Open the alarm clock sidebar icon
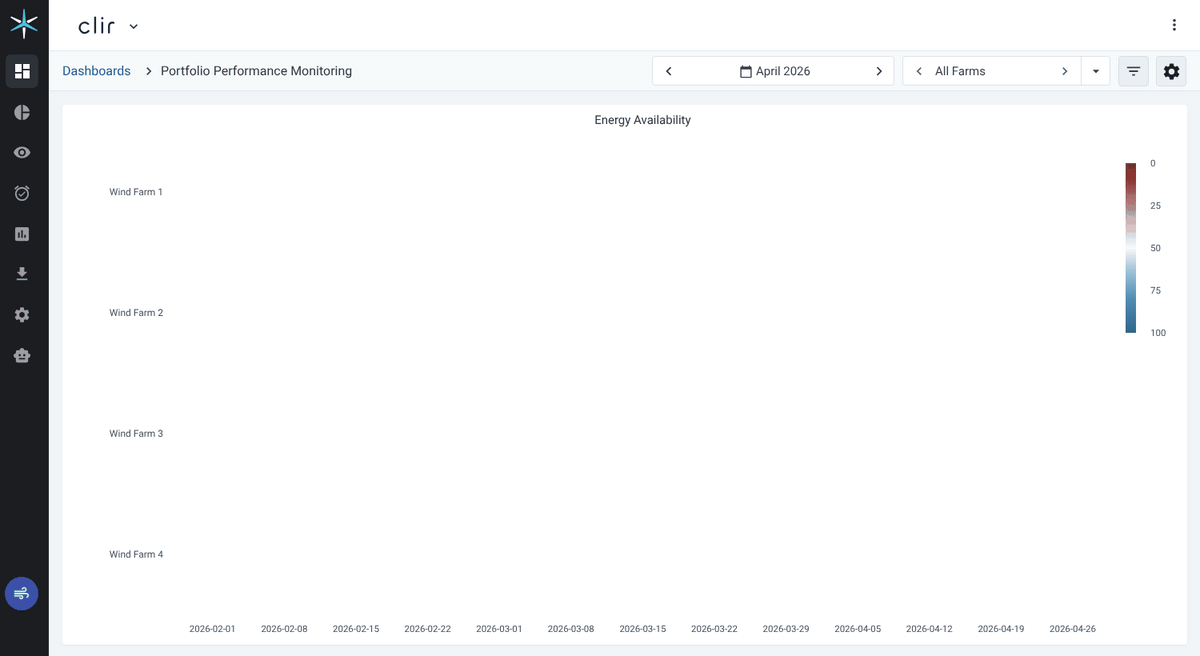The width and height of the screenshot is (1200, 656). pos(22,193)
